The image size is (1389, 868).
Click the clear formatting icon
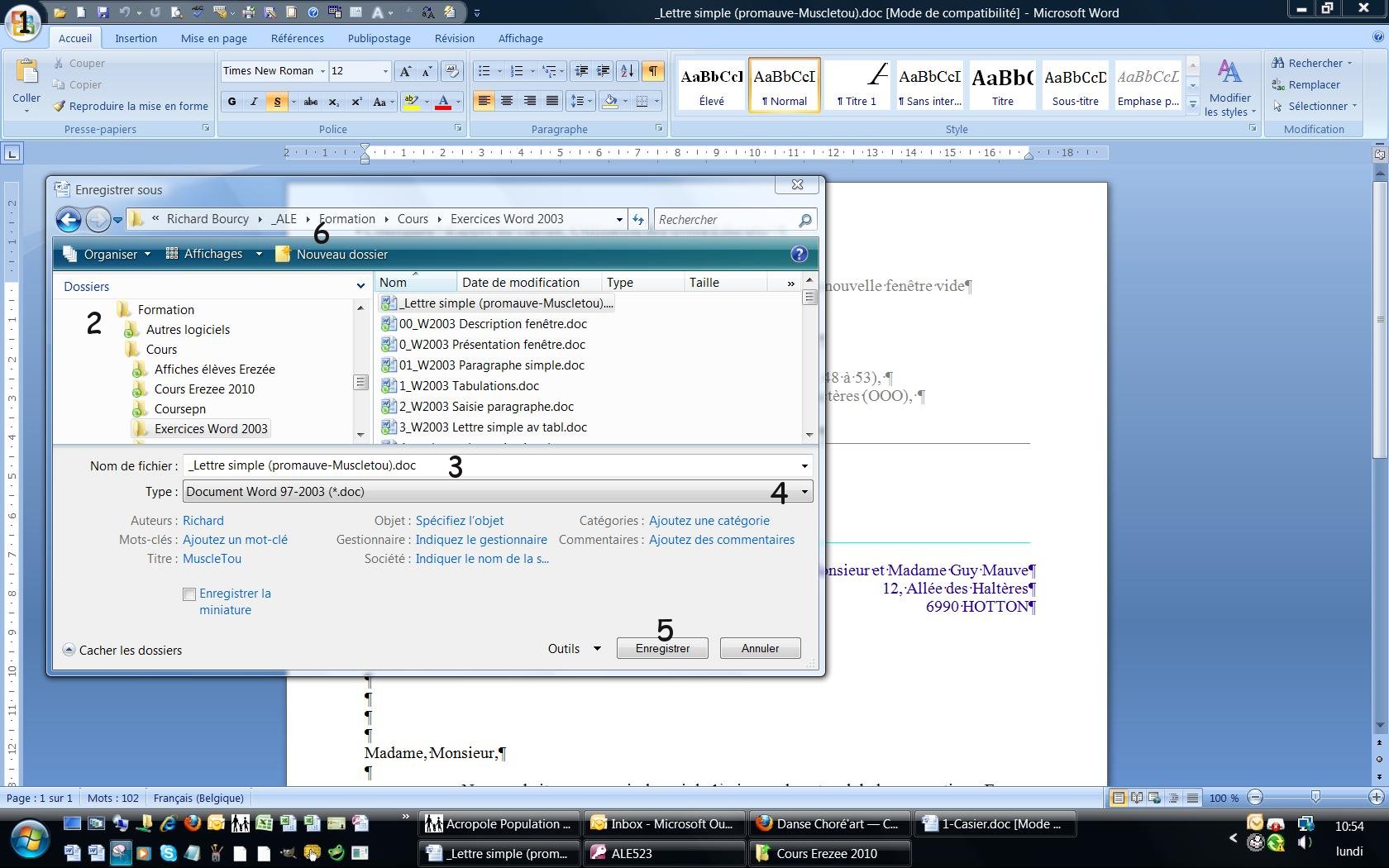[x=451, y=71]
